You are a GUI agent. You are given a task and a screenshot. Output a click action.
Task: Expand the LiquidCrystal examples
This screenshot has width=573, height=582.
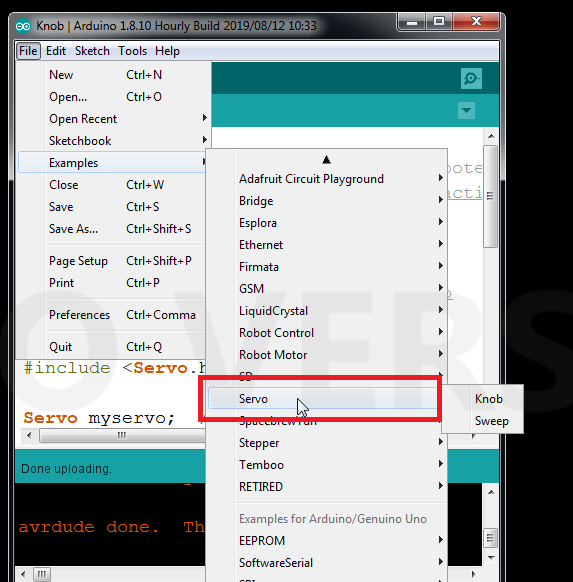click(327, 311)
